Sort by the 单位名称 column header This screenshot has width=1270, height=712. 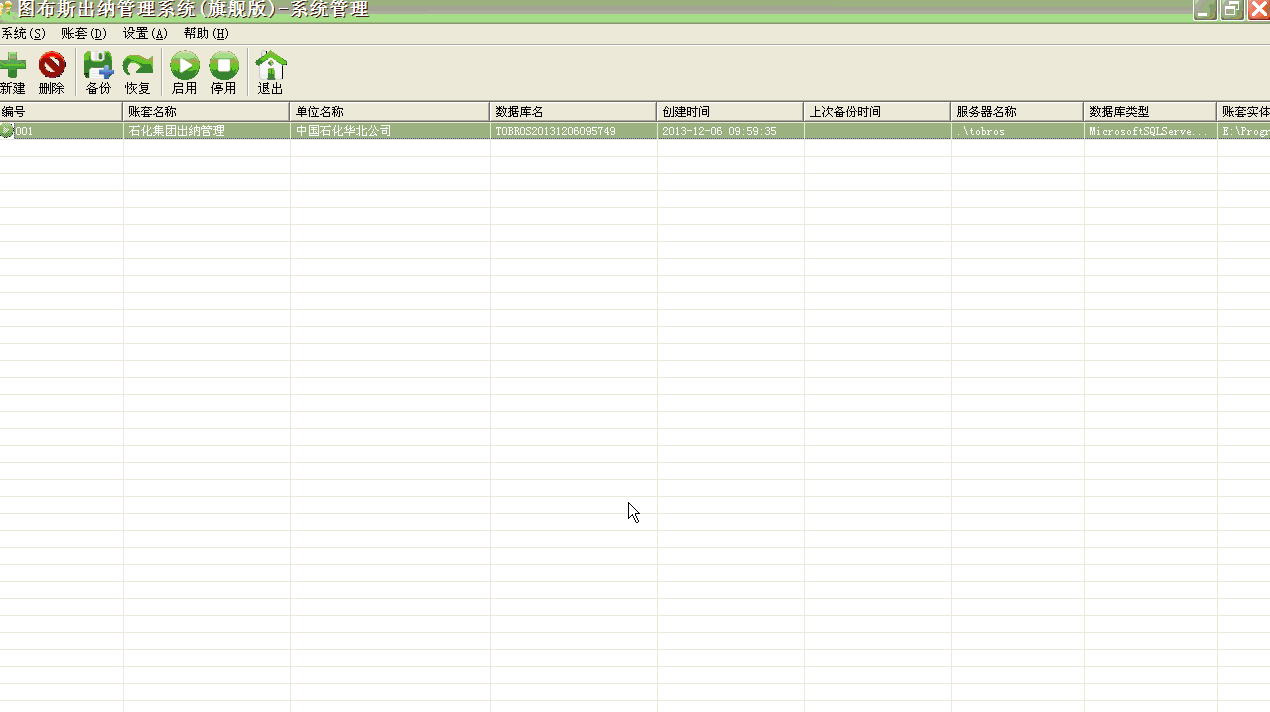(x=390, y=111)
